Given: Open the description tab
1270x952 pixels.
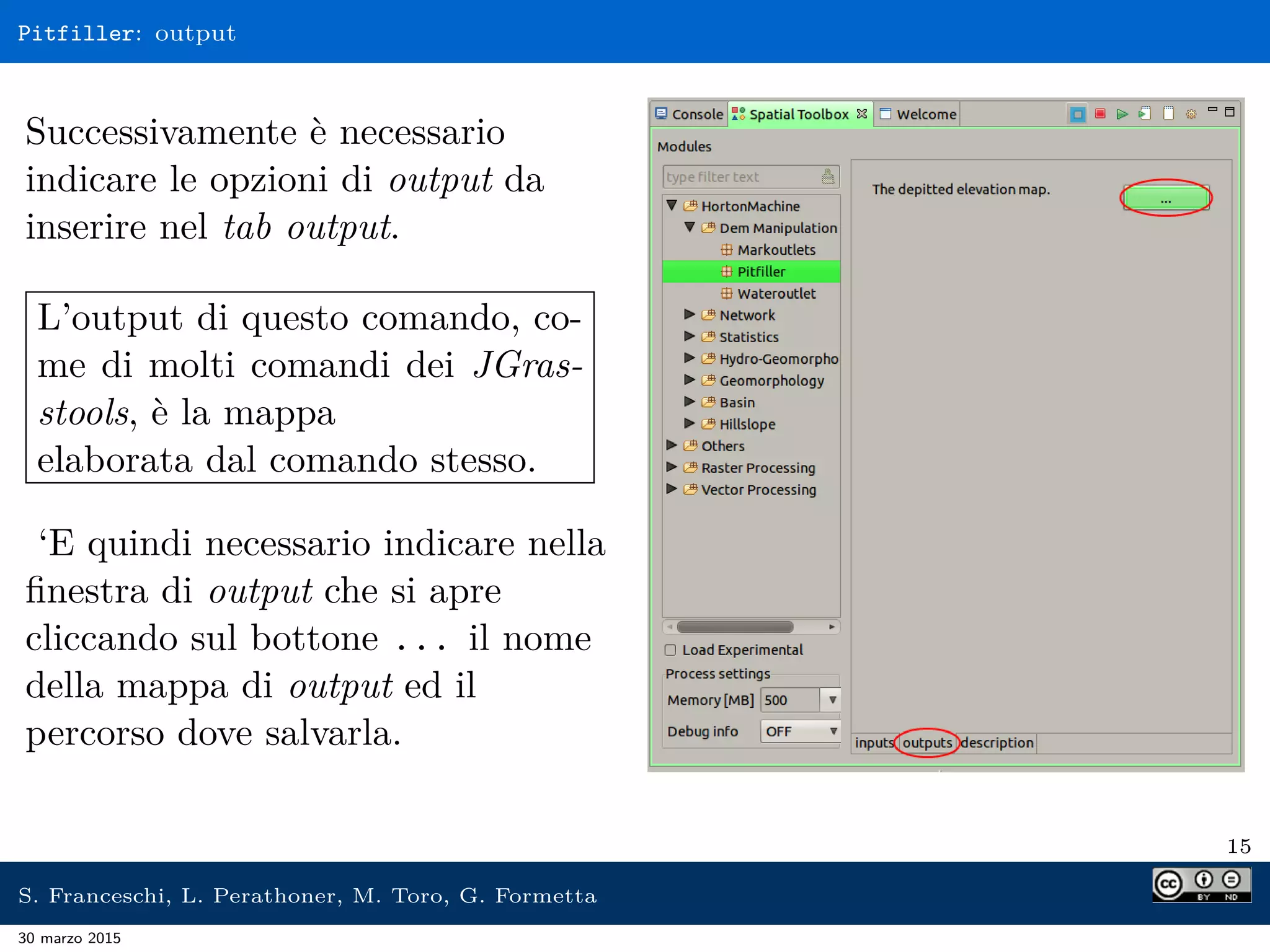Looking at the screenshot, I should 997,743.
